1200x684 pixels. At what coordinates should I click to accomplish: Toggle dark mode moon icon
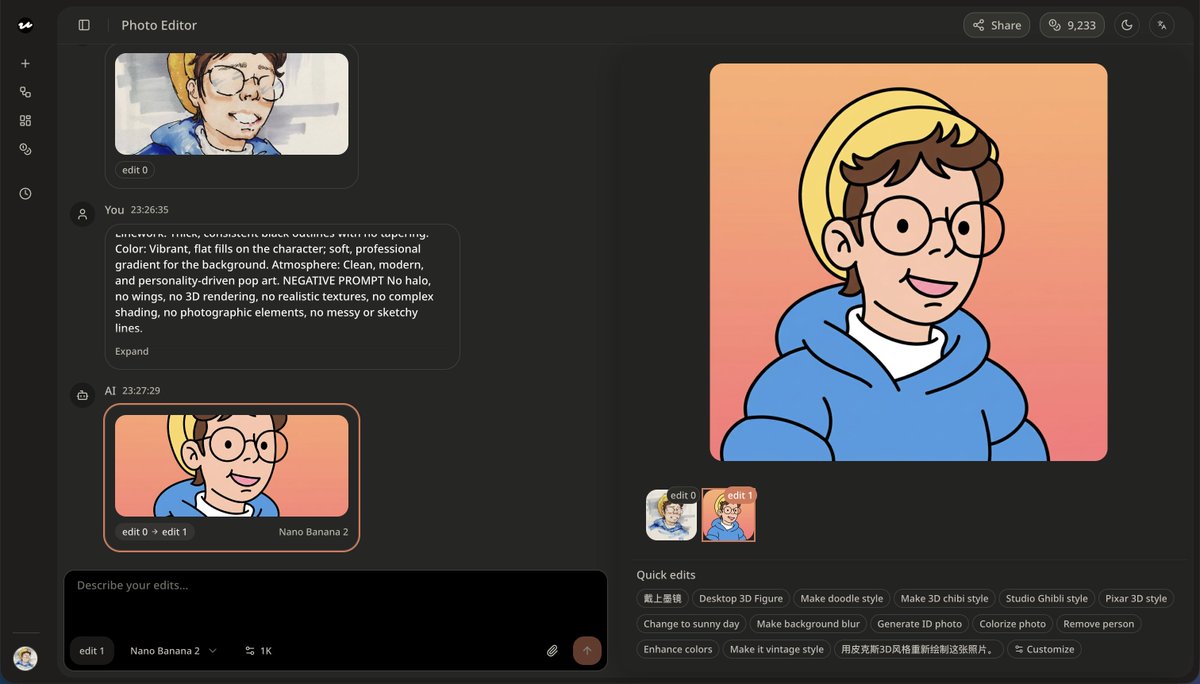1127,25
